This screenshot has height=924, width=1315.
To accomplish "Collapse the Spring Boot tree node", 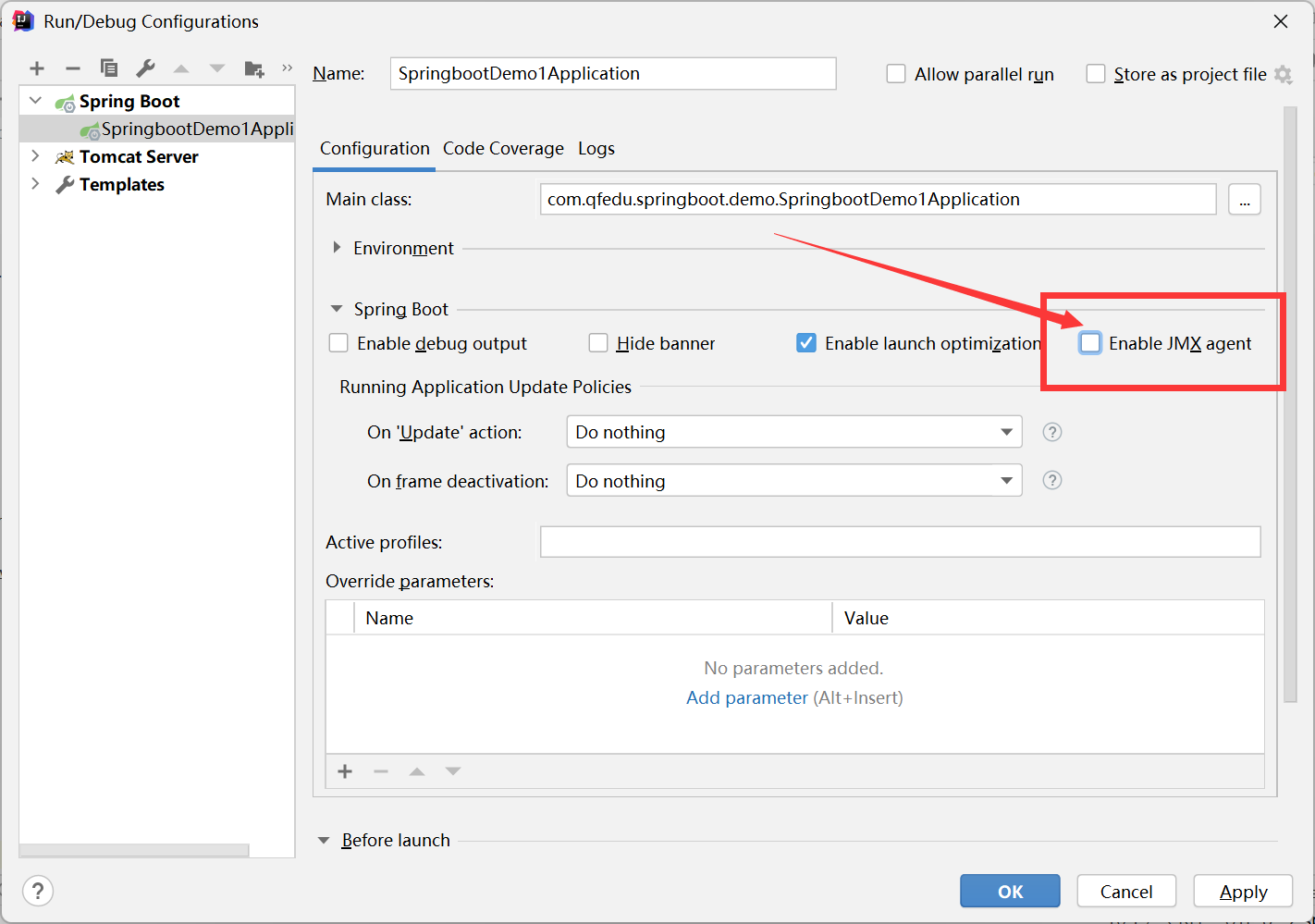I will pos(36,101).
